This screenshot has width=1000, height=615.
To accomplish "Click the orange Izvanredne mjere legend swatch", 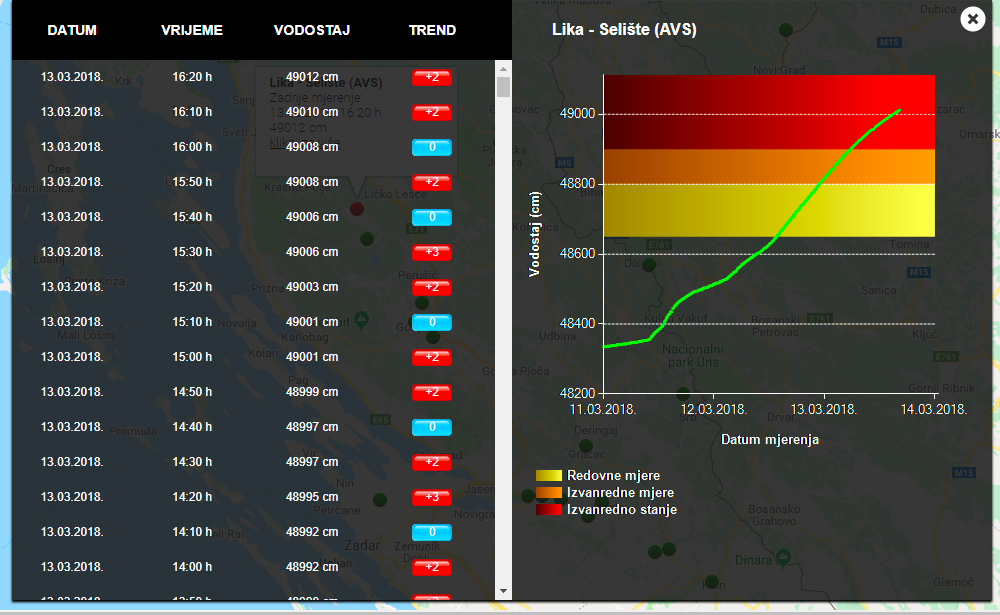I will (548, 493).
